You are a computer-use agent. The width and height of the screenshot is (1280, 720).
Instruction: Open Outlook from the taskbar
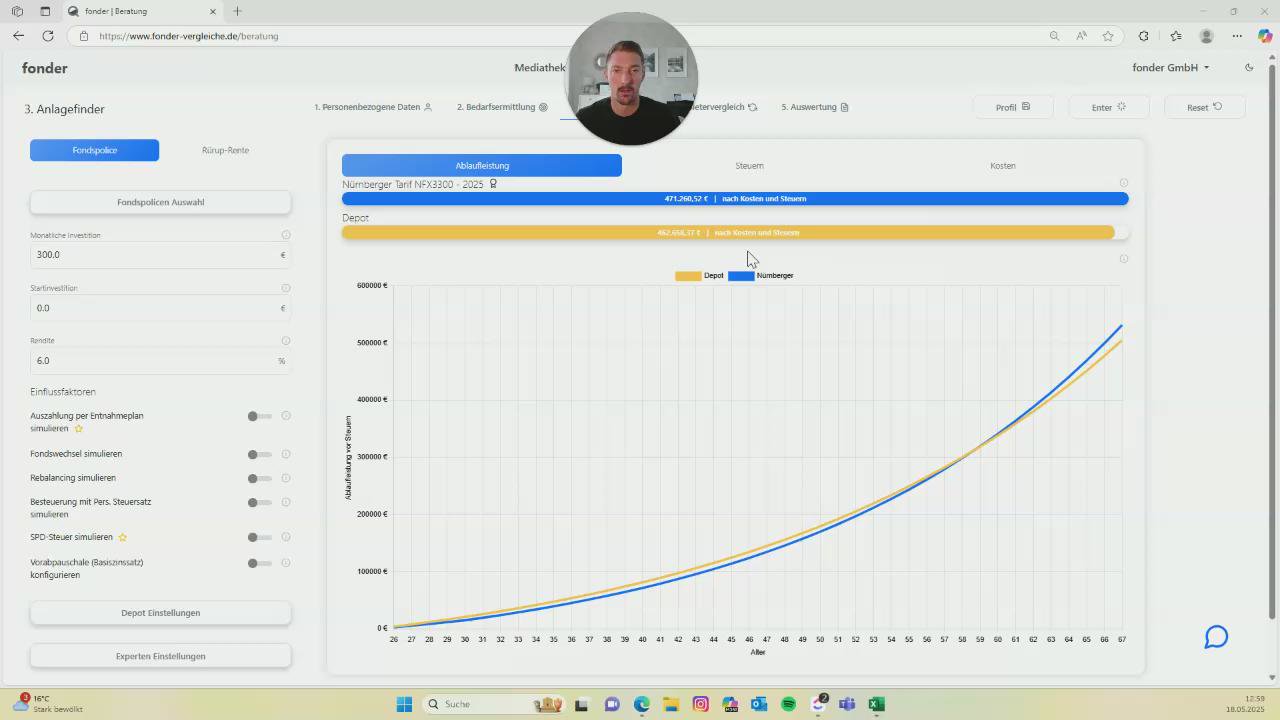click(x=759, y=704)
